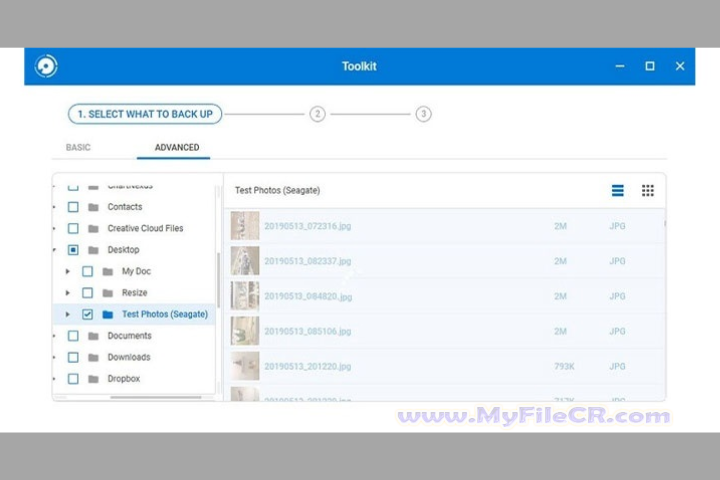Uncheck the Test Photos (Seagate) checkbox
720x480 pixels.
click(x=87, y=314)
